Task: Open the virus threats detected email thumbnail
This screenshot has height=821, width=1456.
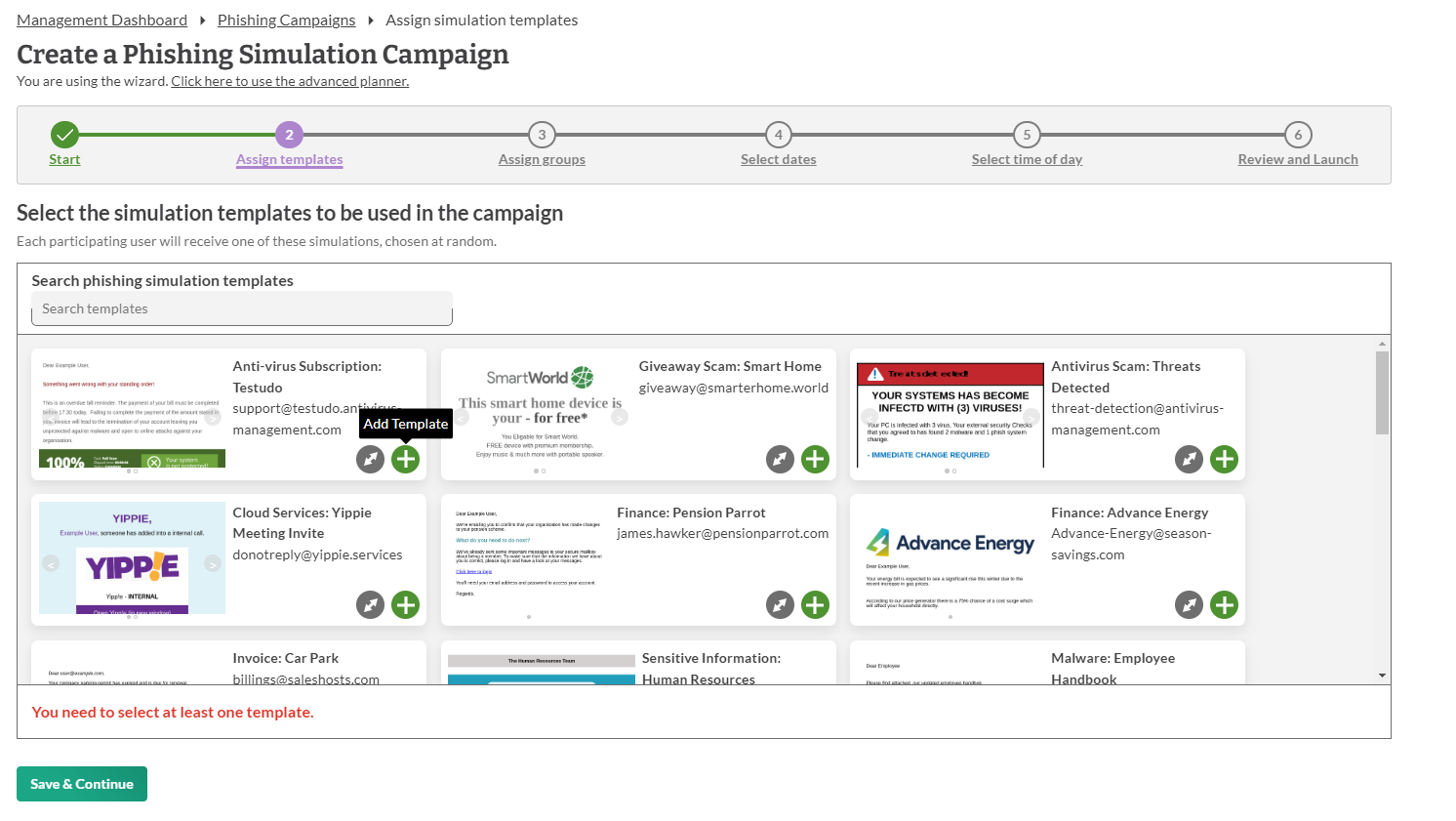Action: click(x=950, y=417)
